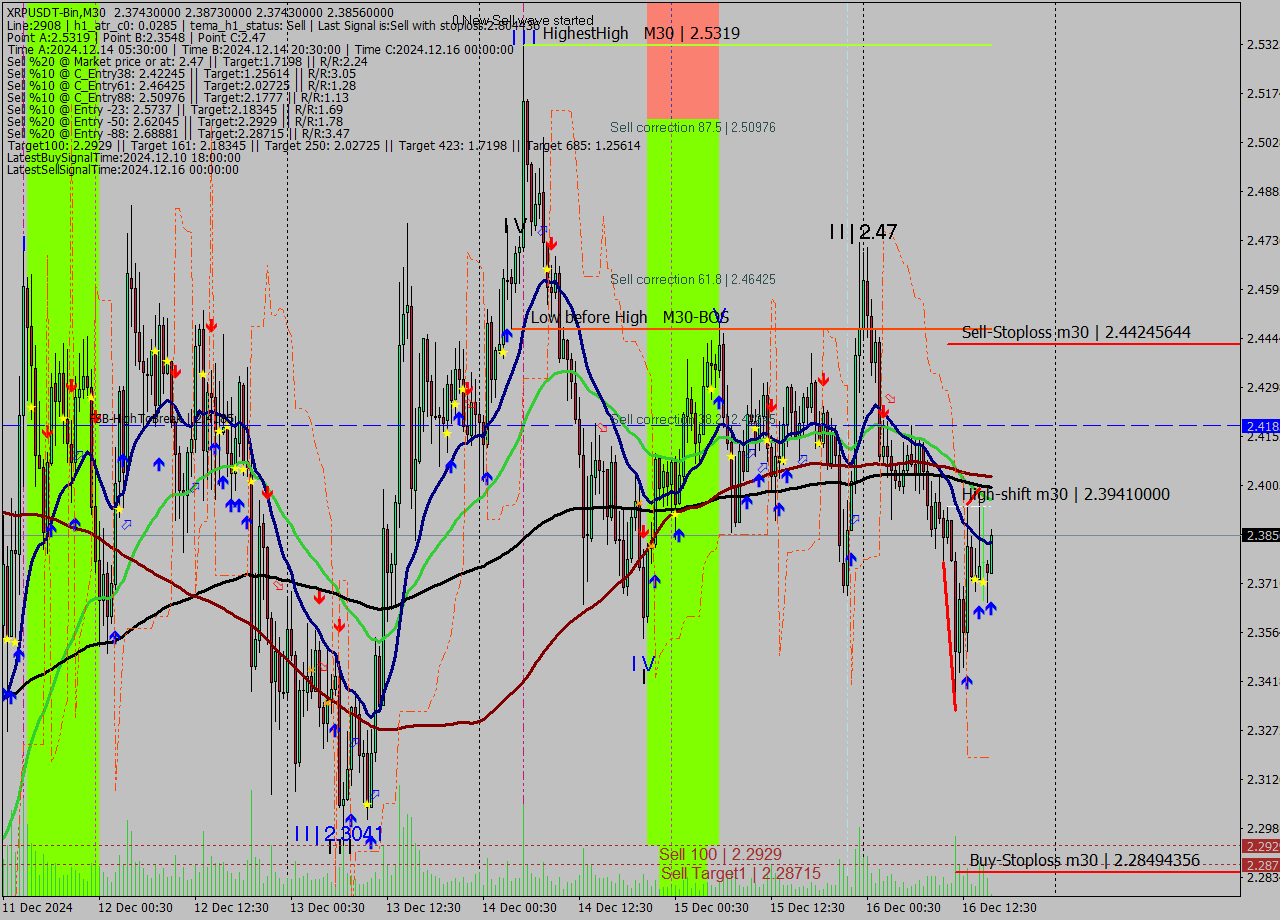Click the '11 Dec 2024' date label
Screen dimensions: 1280x920
[38, 908]
